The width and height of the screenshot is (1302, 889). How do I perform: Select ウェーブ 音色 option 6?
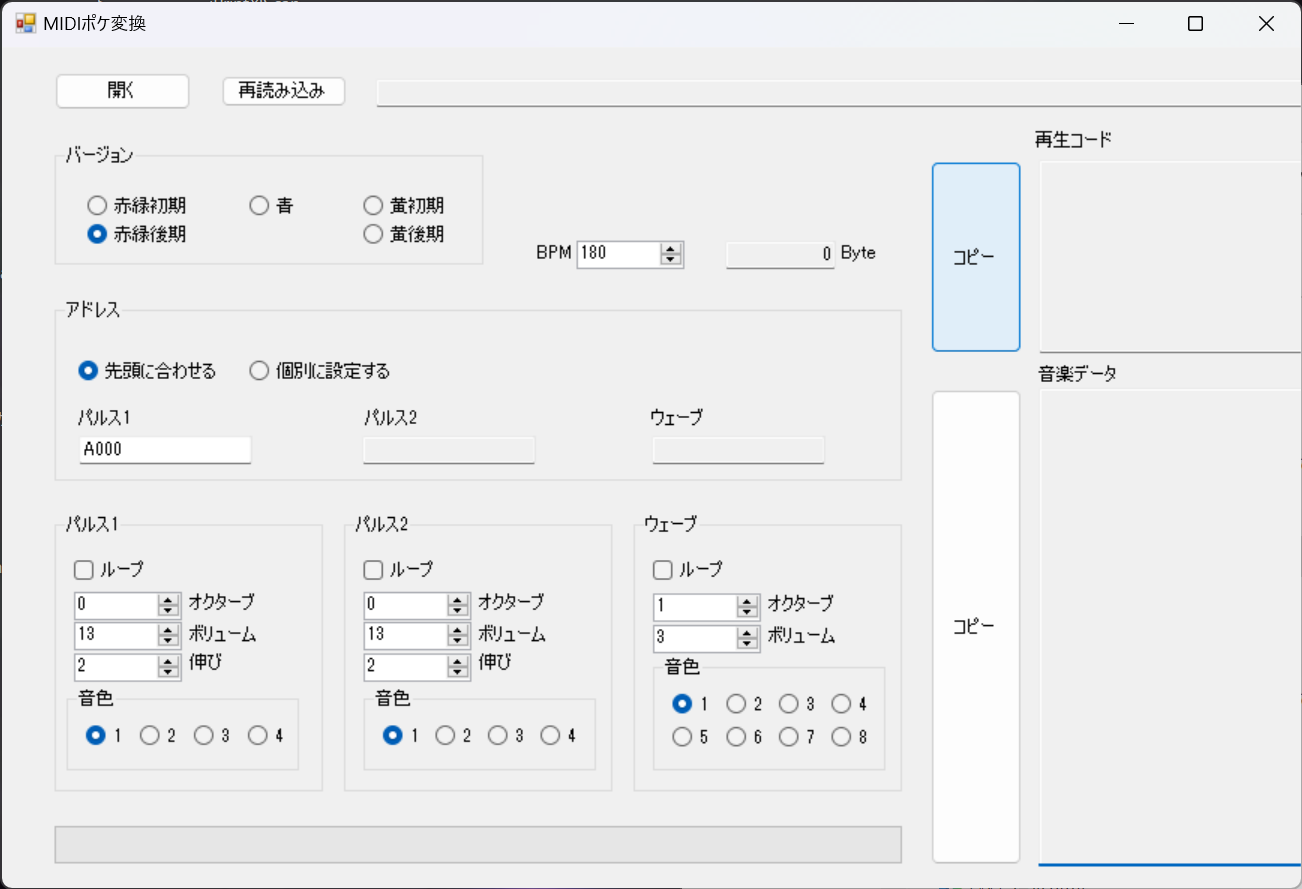(x=736, y=737)
